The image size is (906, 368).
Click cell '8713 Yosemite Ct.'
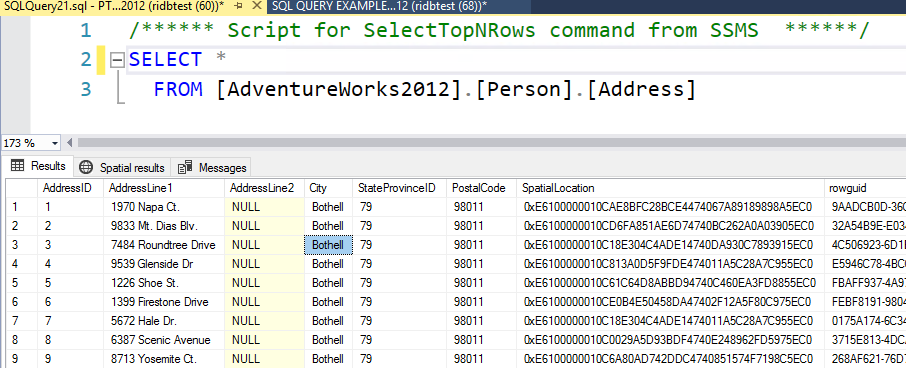(x=164, y=359)
